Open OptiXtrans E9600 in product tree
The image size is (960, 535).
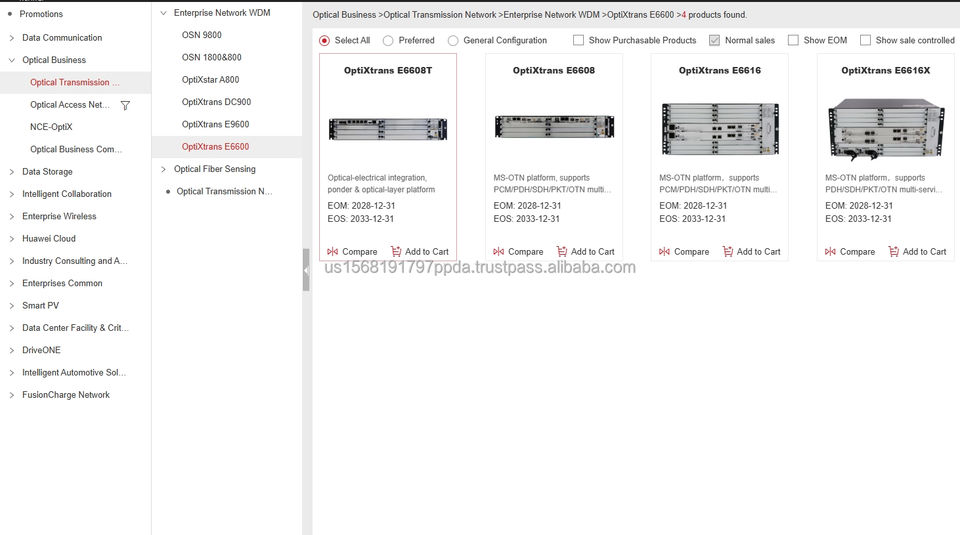click(x=215, y=125)
